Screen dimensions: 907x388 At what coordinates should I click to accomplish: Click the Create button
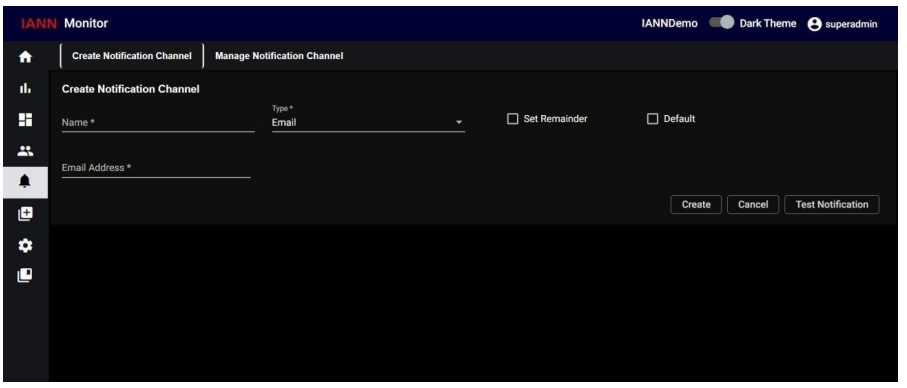point(696,205)
